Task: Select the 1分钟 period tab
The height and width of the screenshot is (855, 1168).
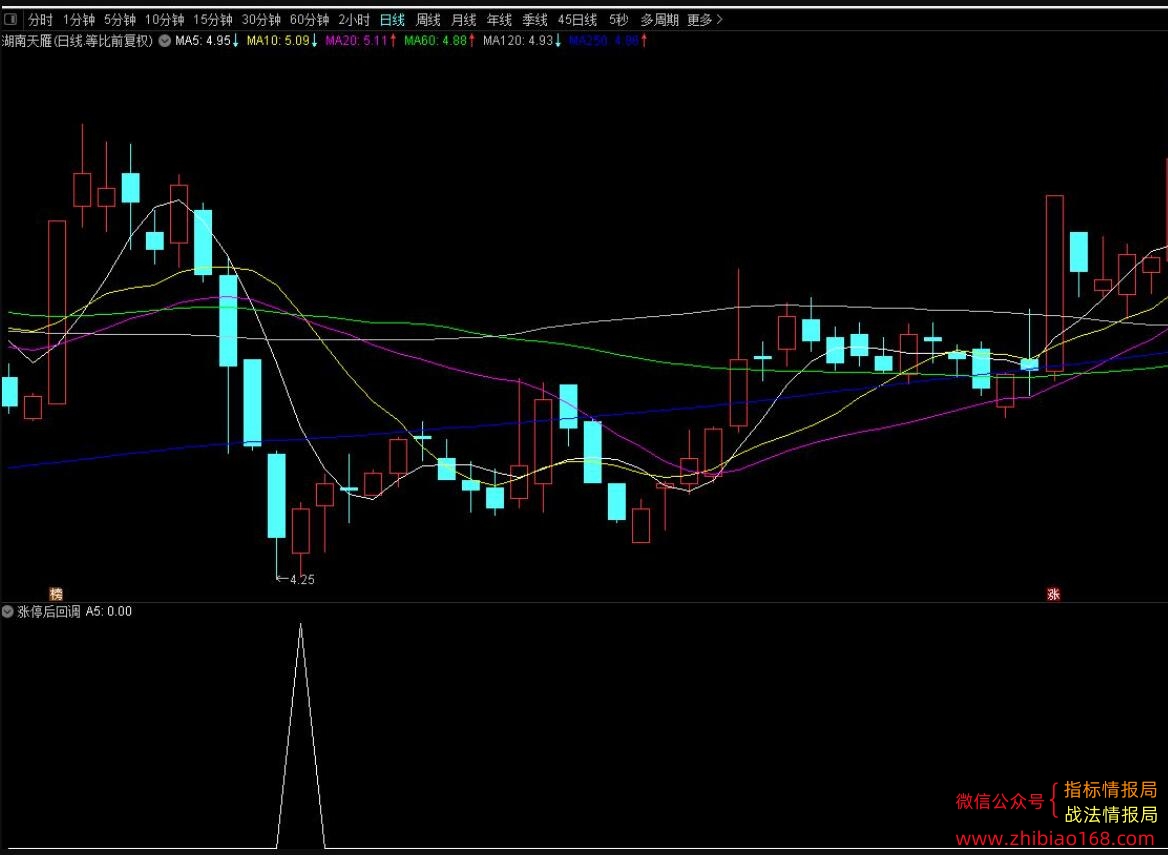Action: (x=78, y=20)
